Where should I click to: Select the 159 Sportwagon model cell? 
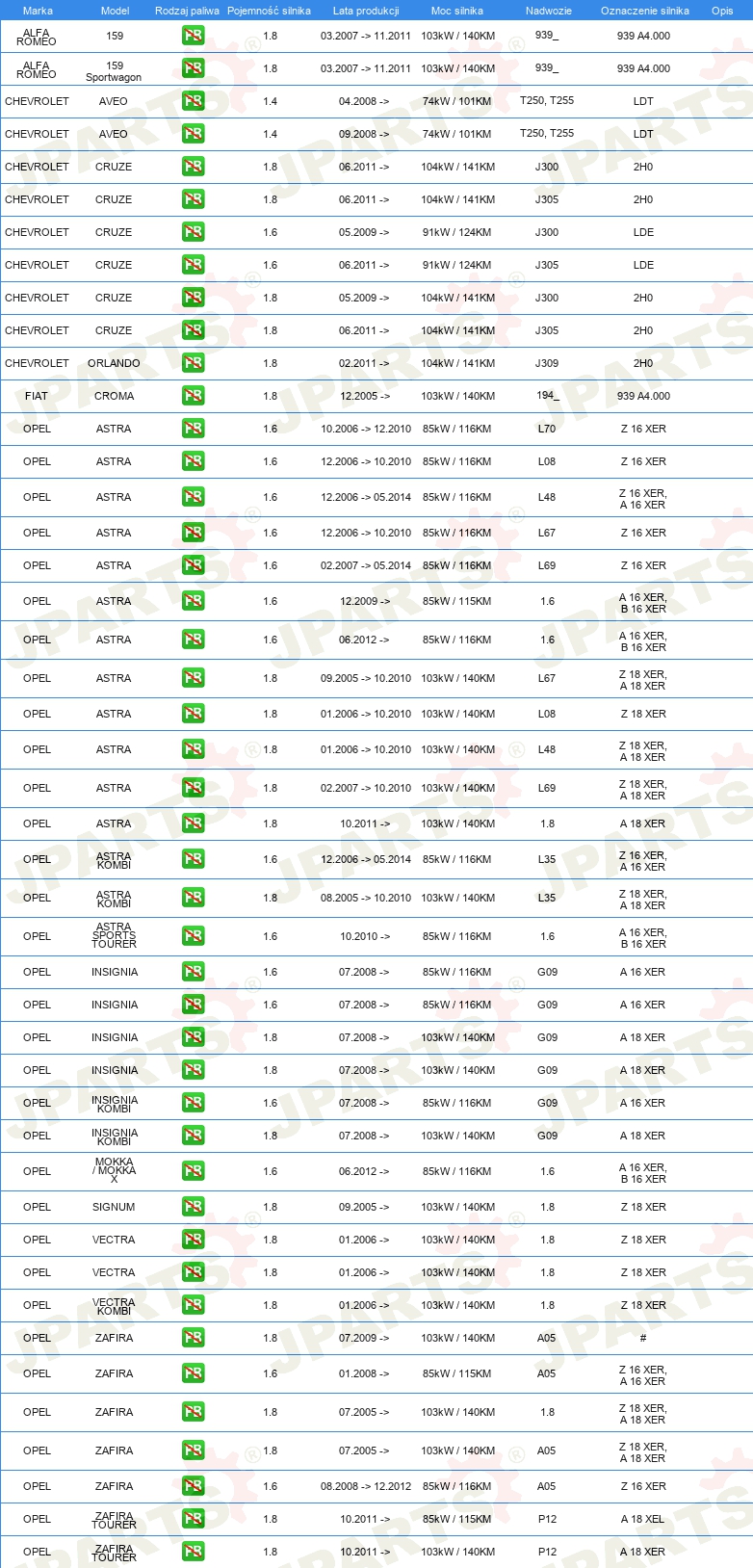(114, 71)
